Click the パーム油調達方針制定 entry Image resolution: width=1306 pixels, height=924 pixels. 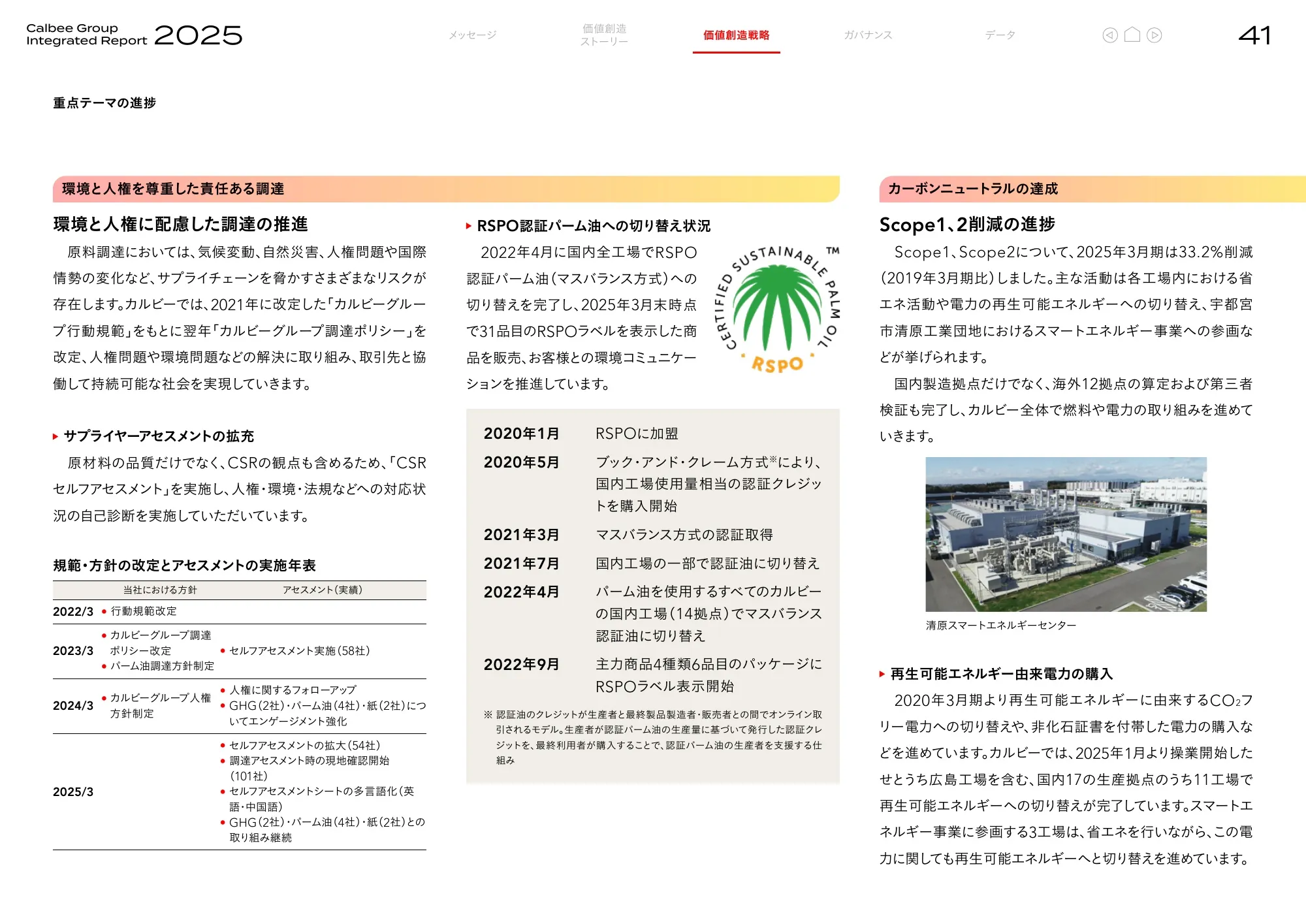coord(162,666)
